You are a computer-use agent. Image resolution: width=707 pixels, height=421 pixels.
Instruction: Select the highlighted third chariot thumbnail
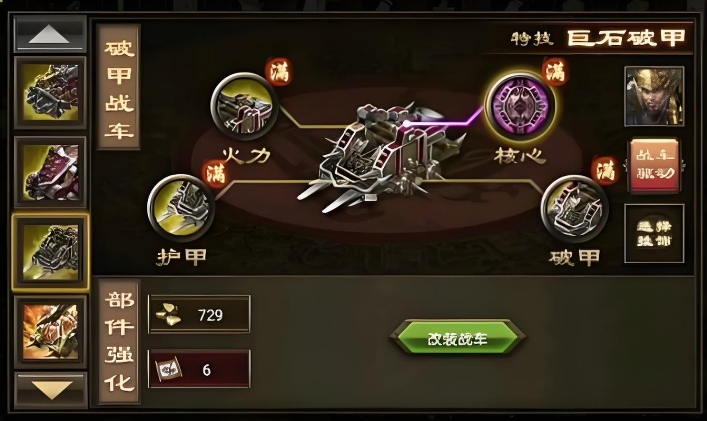tap(50, 252)
